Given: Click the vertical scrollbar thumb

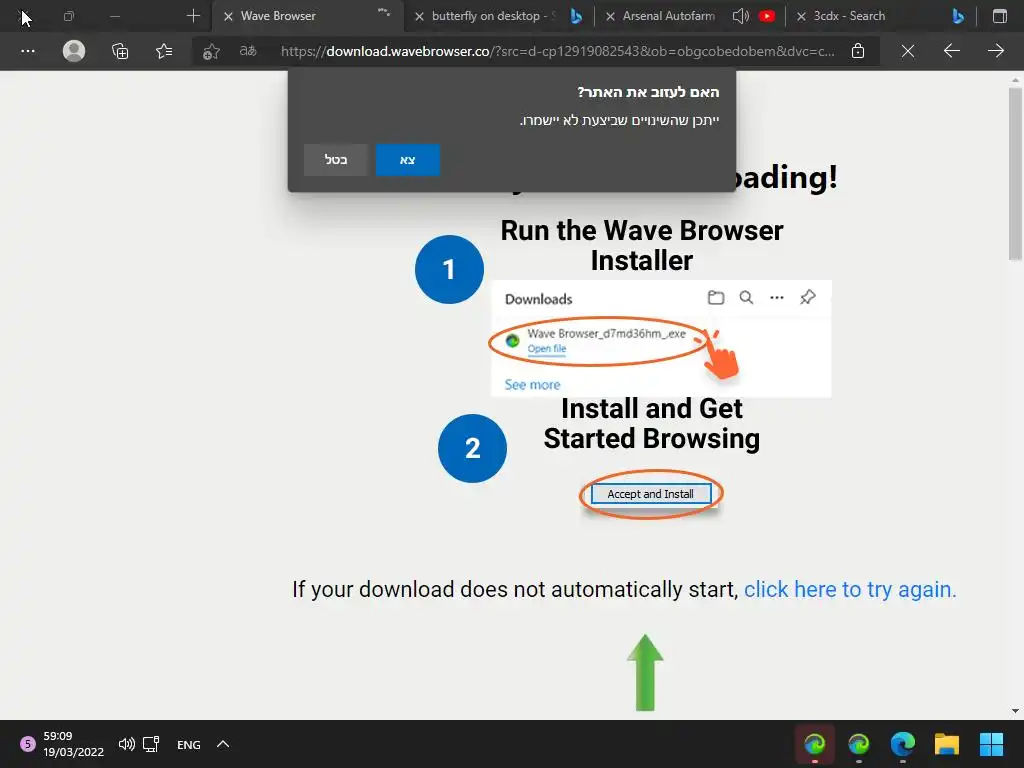Looking at the screenshot, I should coord(1015,173).
